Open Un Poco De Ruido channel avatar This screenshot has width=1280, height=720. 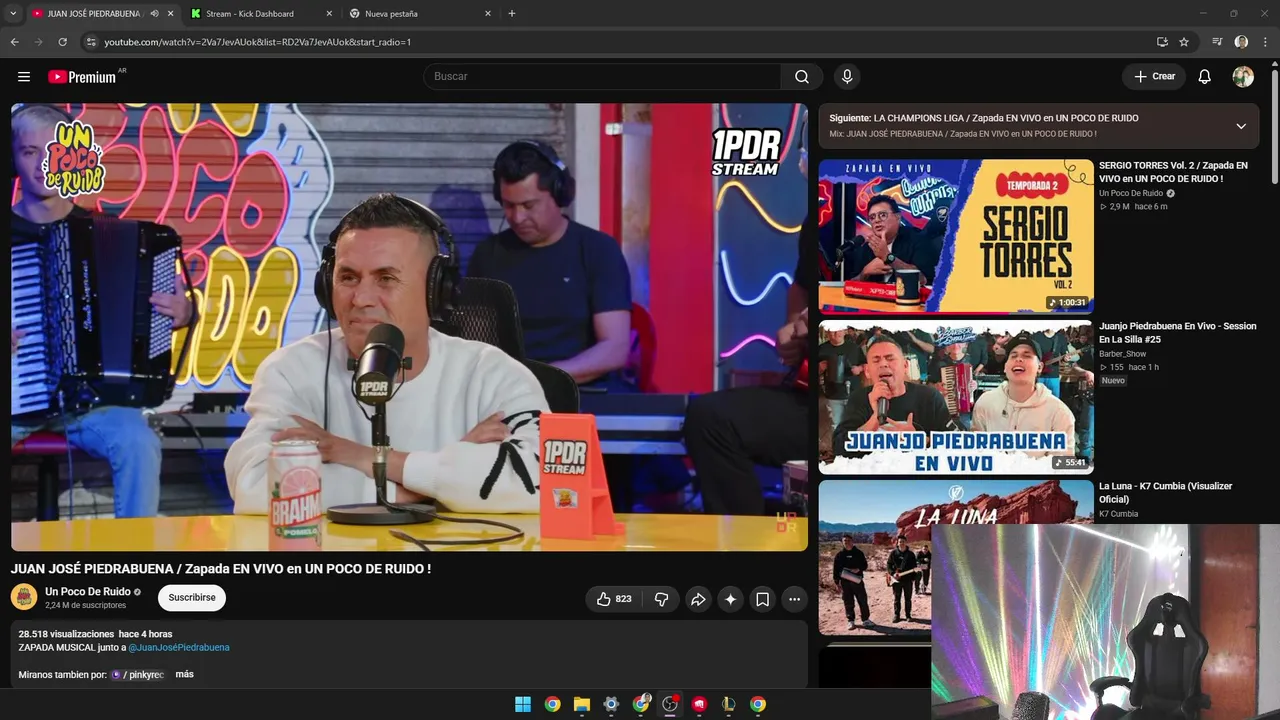click(x=24, y=598)
